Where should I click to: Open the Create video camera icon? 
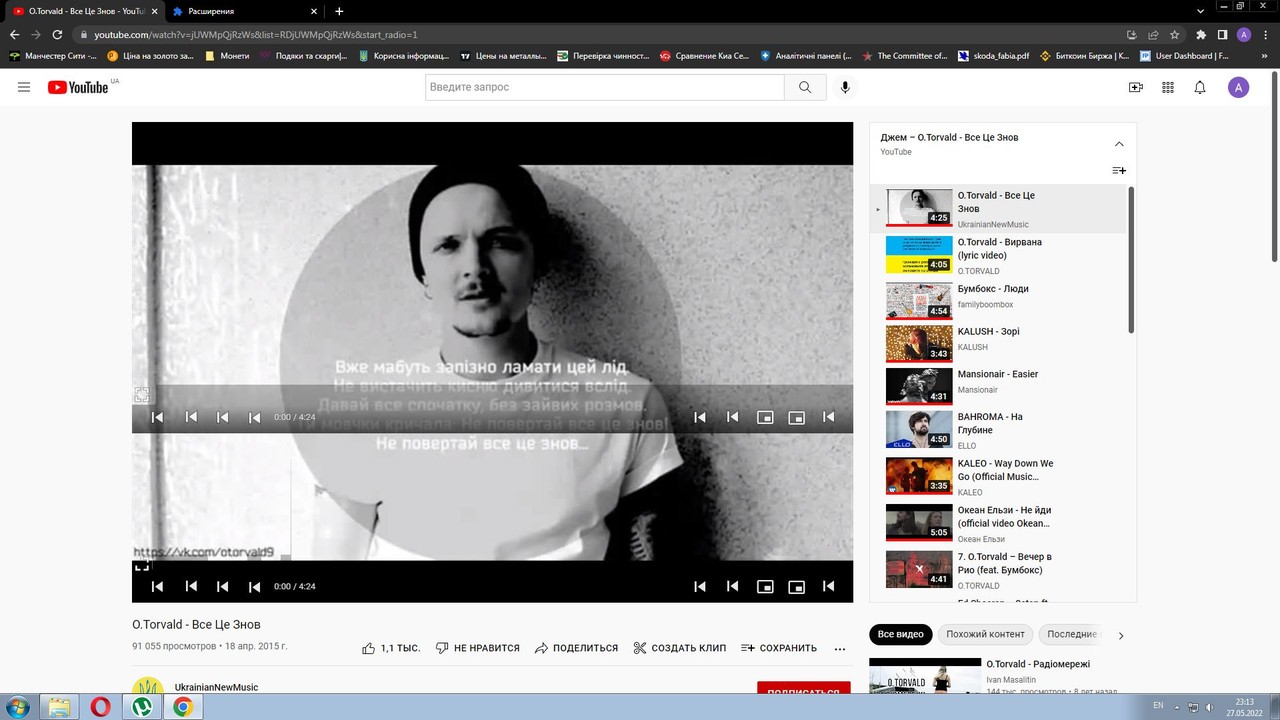(1135, 87)
